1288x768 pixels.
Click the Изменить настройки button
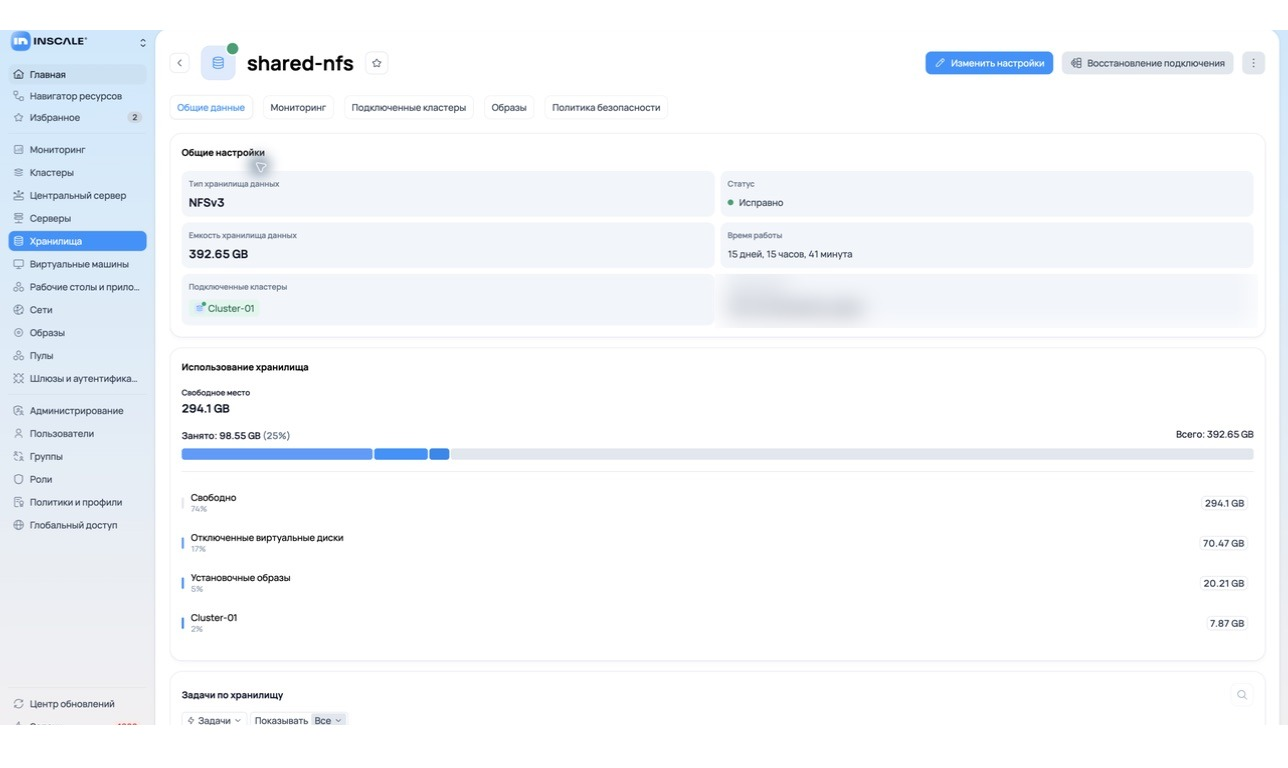989,63
